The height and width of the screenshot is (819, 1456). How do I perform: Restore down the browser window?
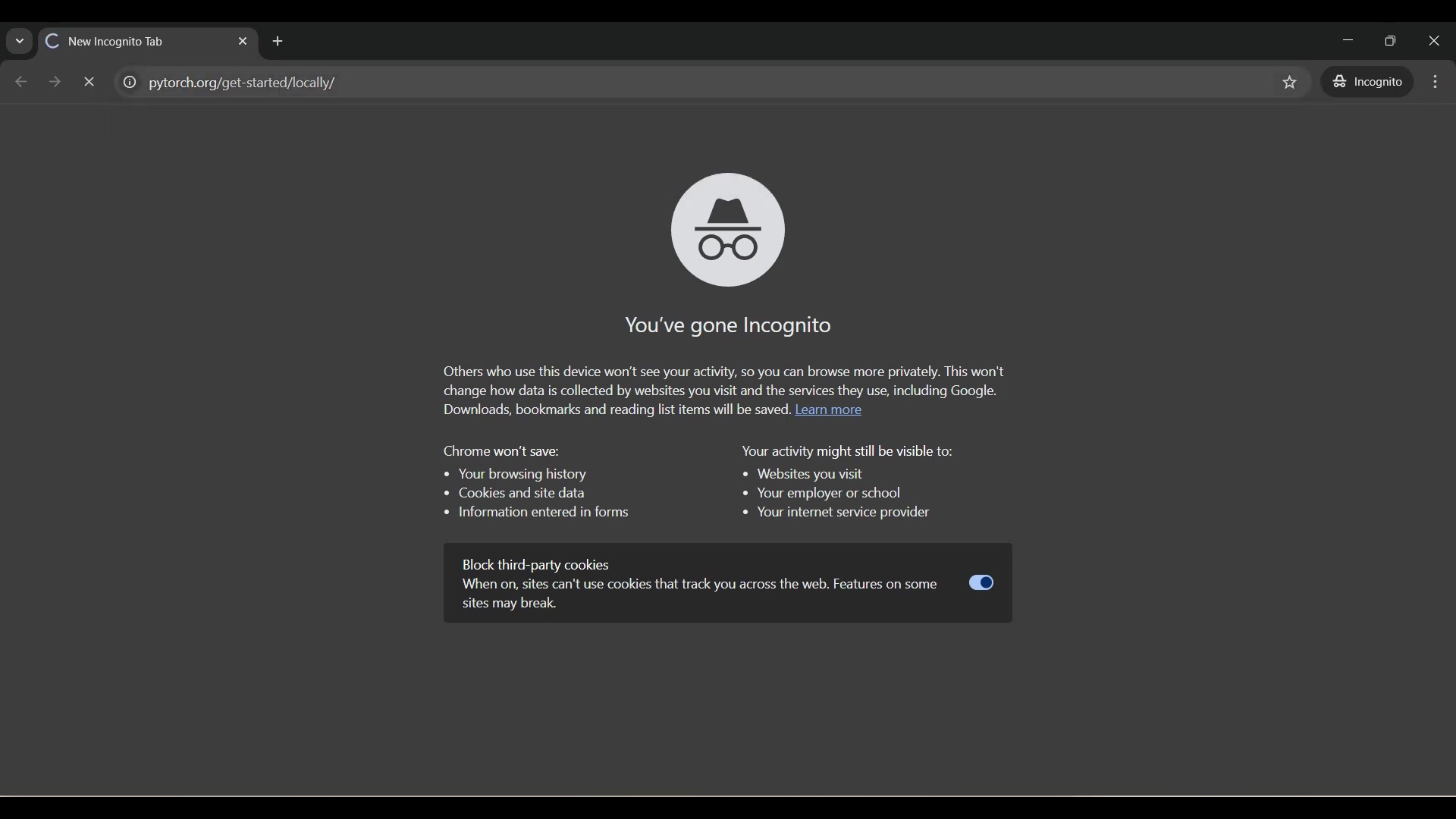pos(1391,42)
